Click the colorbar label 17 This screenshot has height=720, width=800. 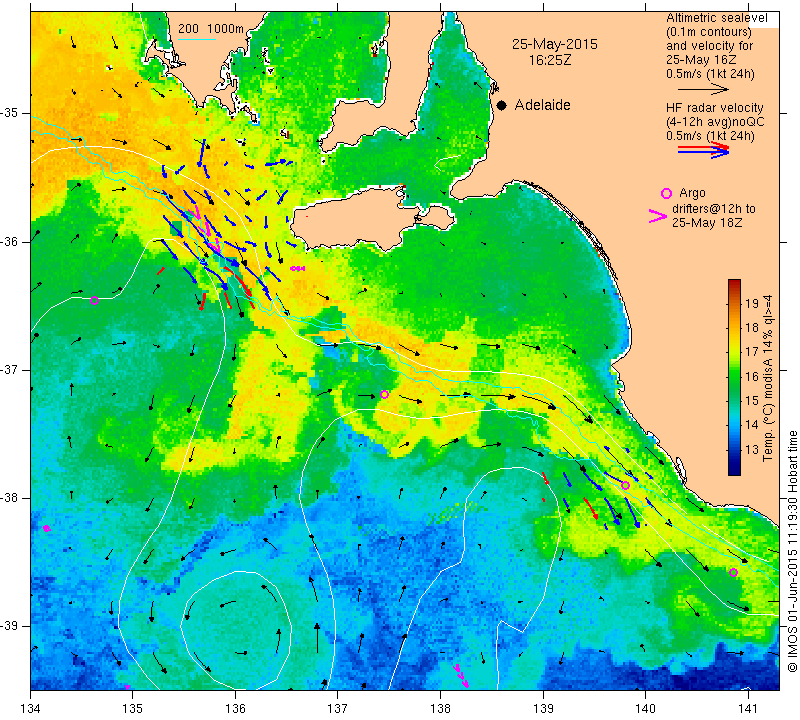coord(752,352)
